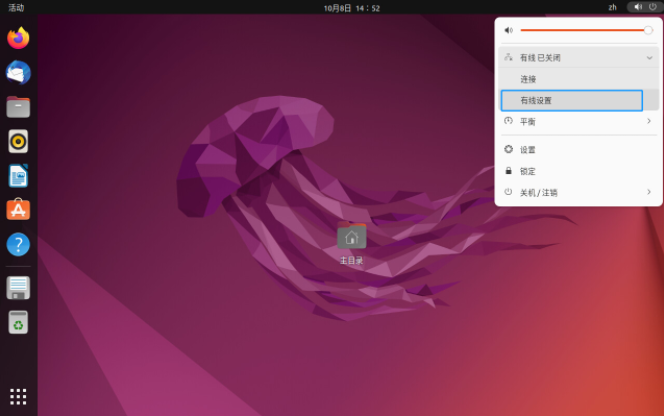Screen dimensions: 664x416
Task: Open Firefox from the dock
Action: click(18, 38)
